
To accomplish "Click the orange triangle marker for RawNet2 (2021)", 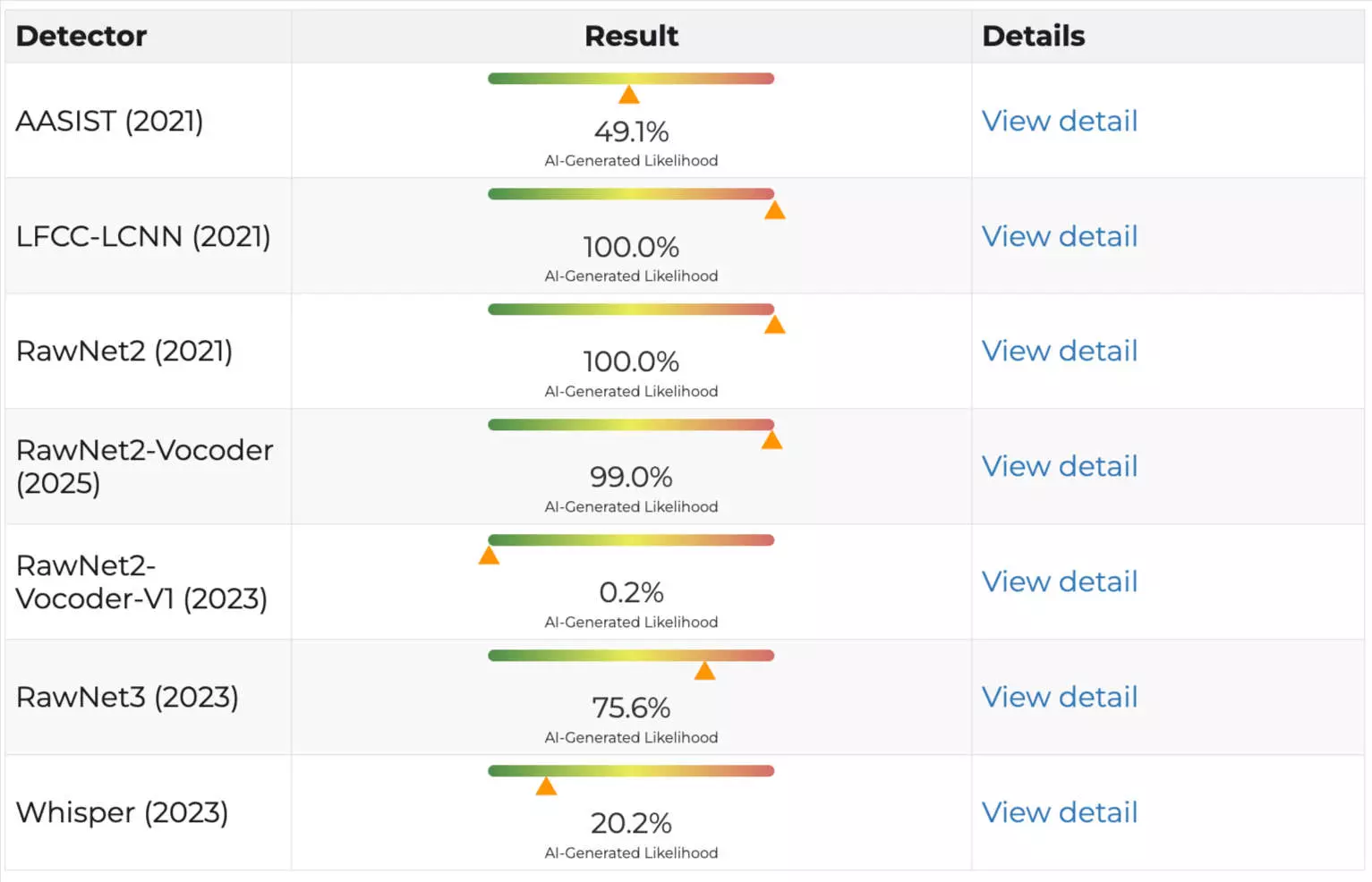I will coord(775,325).
